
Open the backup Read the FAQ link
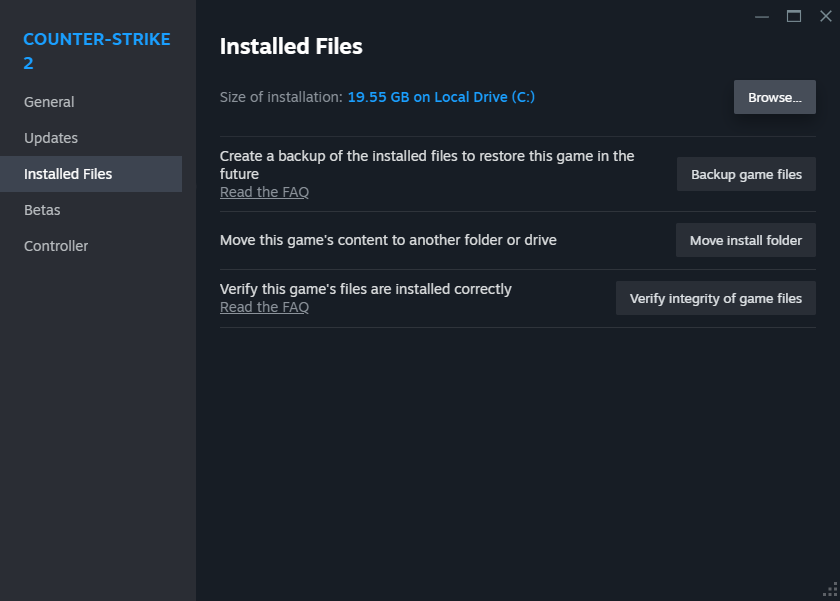264,191
